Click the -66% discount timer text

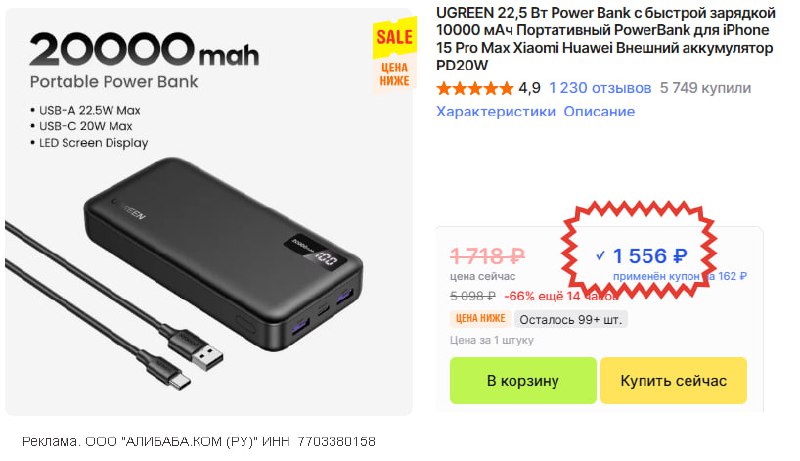point(560,296)
